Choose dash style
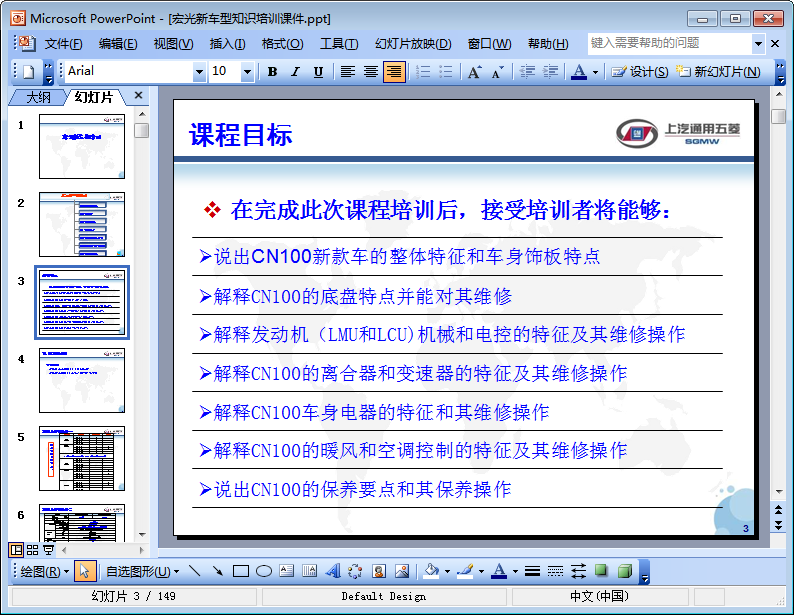The width and height of the screenshot is (794, 615). (x=555, y=571)
